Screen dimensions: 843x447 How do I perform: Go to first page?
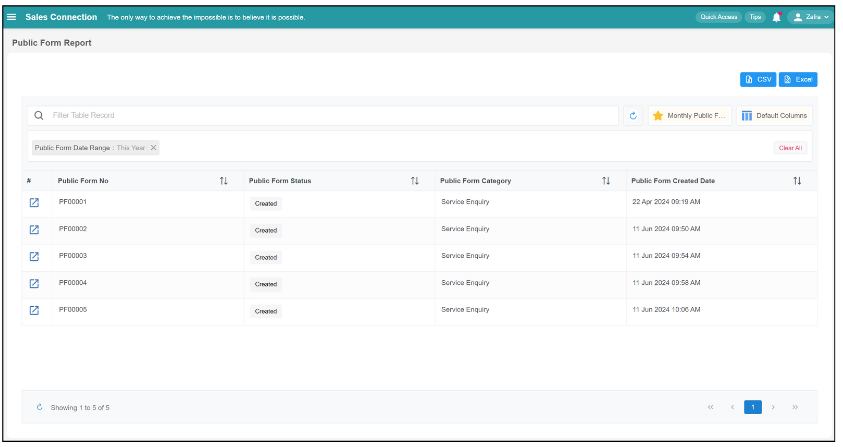click(x=711, y=407)
